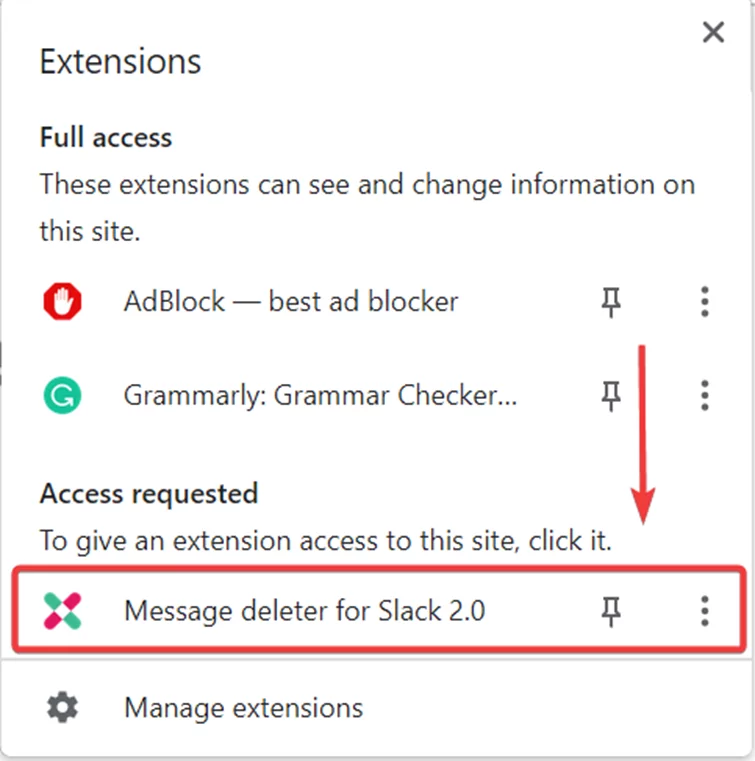Viewport: 755px width, 761px height.
Task: Open Manage extensions
Action: tap(243, 708)
